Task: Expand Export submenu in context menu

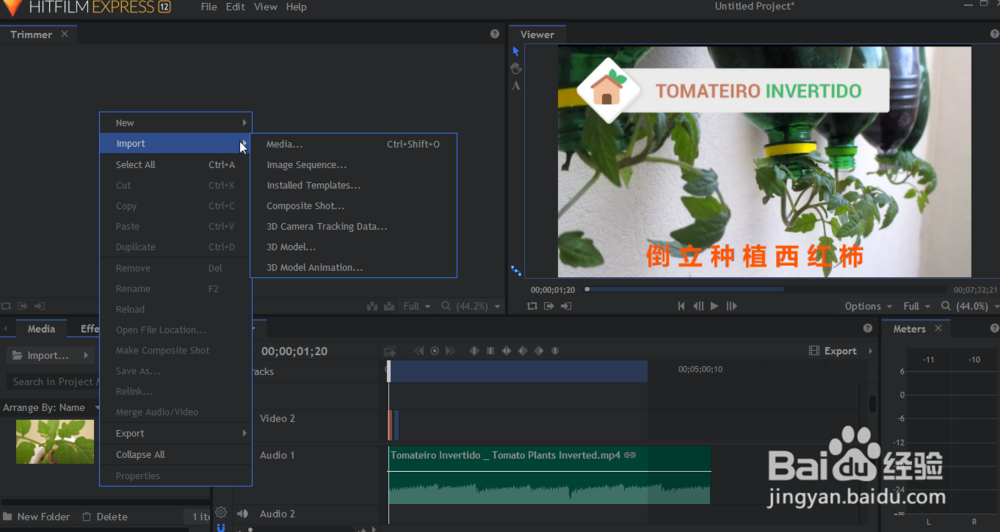Action: click(175, 433)
